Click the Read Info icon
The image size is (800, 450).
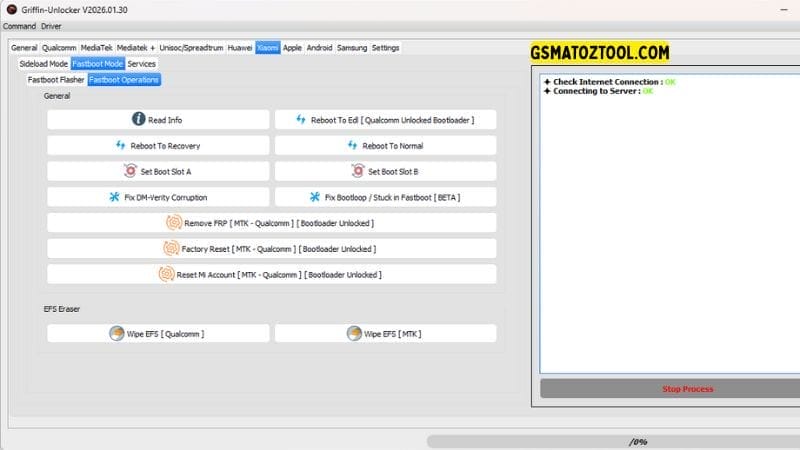pyautogui.click(x=139, y=120)
